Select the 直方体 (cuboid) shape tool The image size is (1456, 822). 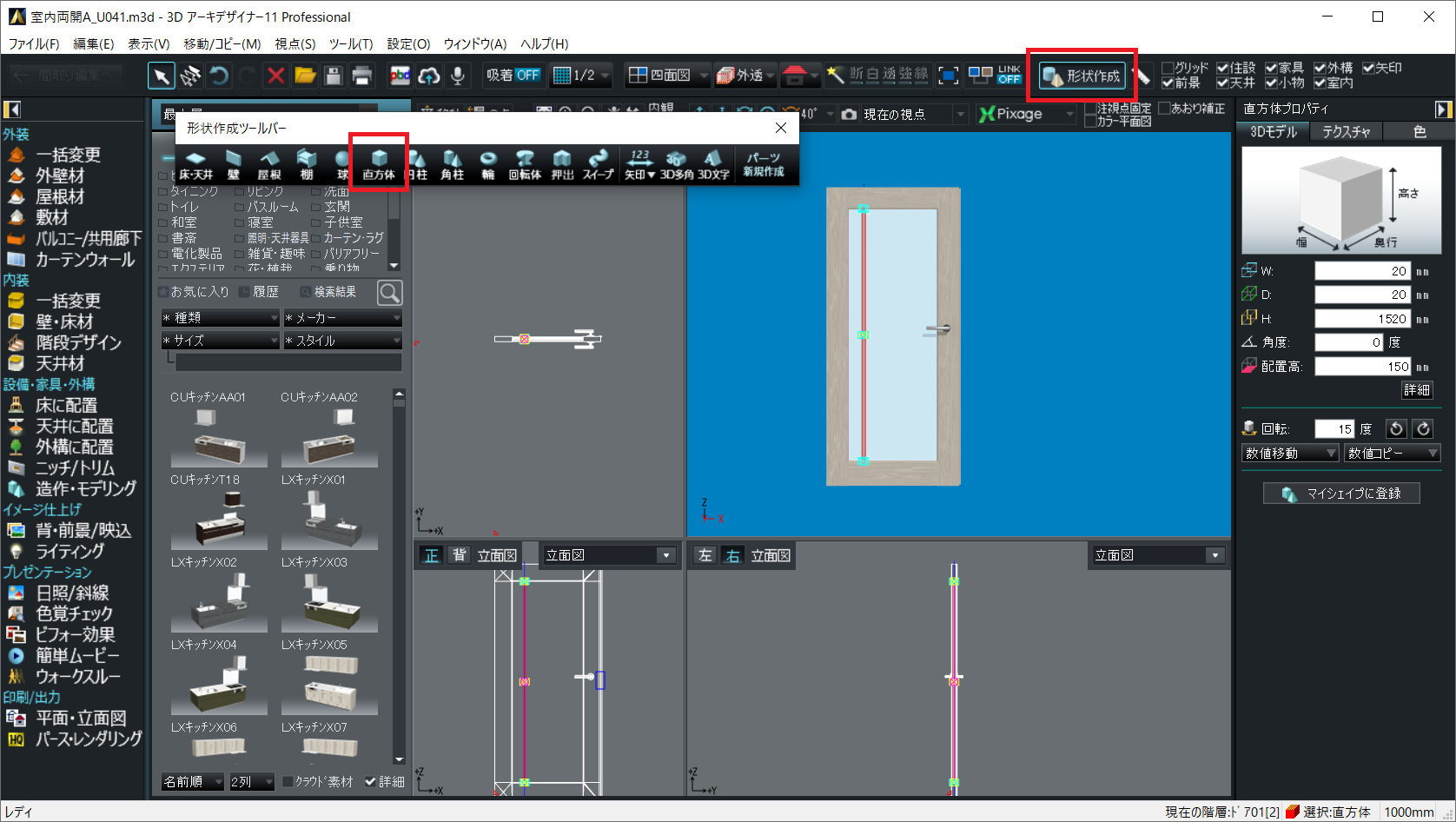(x=379, y=162)
